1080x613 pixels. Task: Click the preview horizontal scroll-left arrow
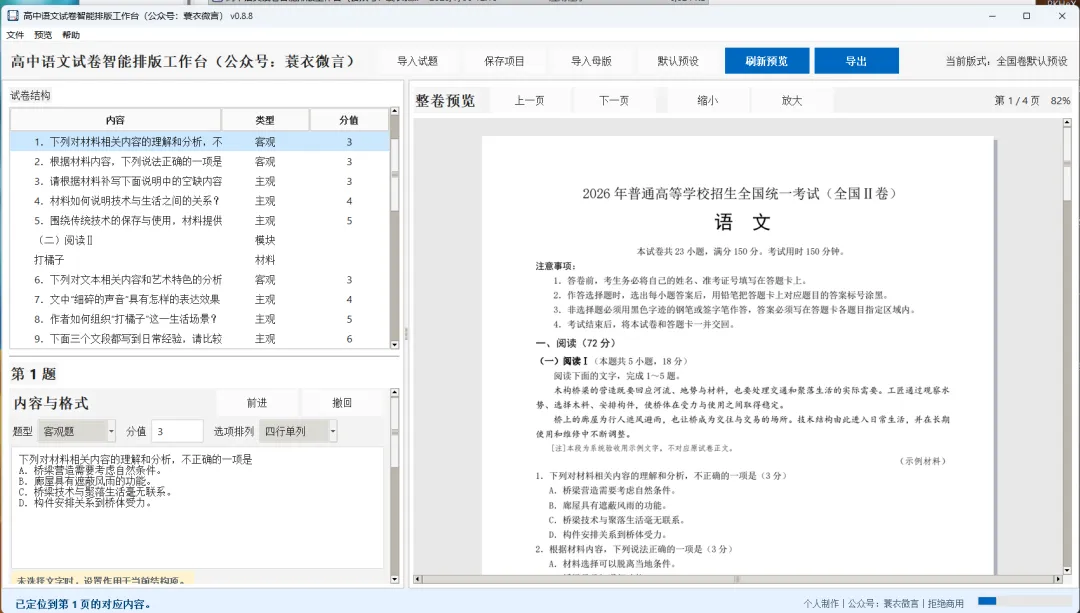click(417, 579)
